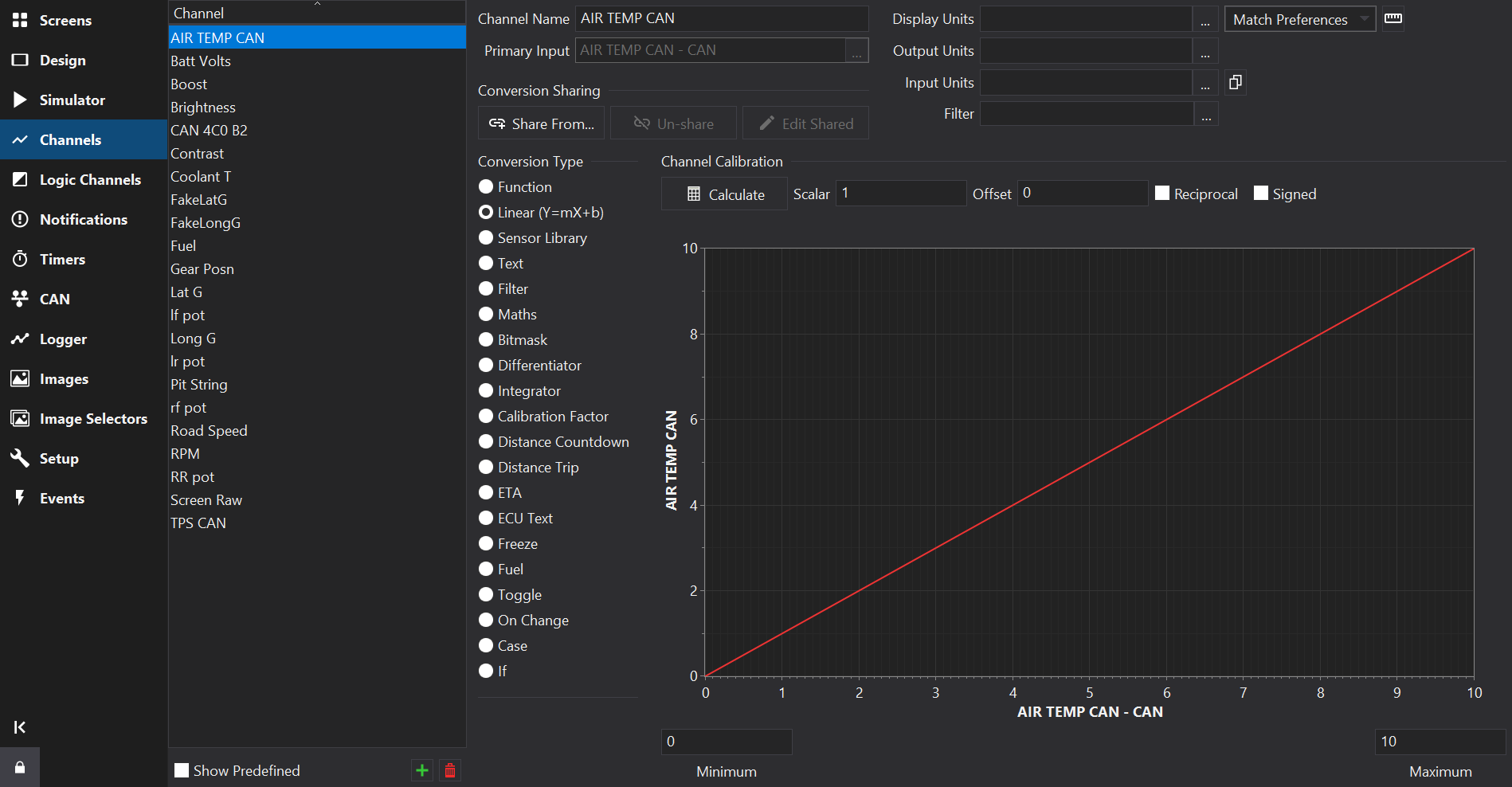Click the Scalar input field
The height and width of the screenshot is (787, 1512).
click(x=900, y=193)
